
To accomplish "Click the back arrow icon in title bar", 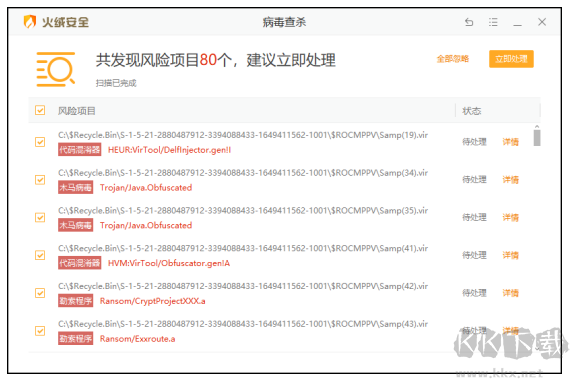I will pos(469,22).
